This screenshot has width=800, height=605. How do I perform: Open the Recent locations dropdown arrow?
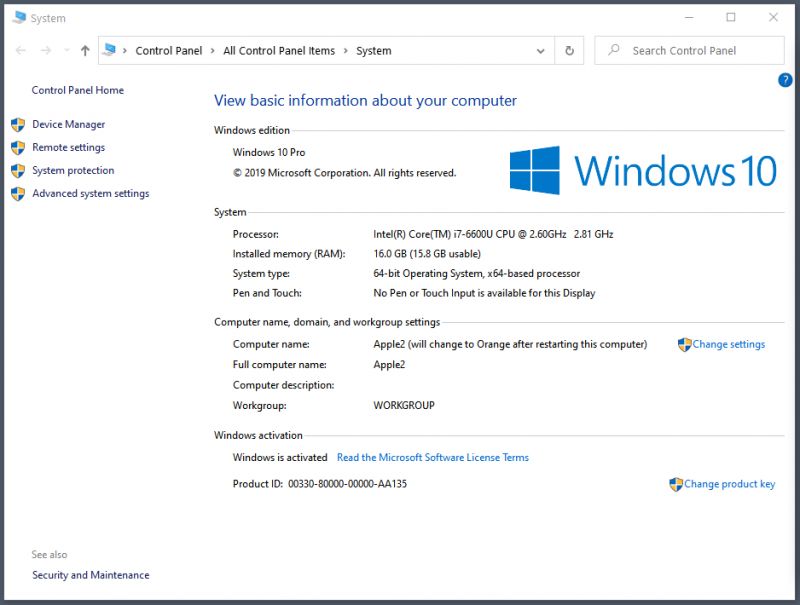click(66, 51)
